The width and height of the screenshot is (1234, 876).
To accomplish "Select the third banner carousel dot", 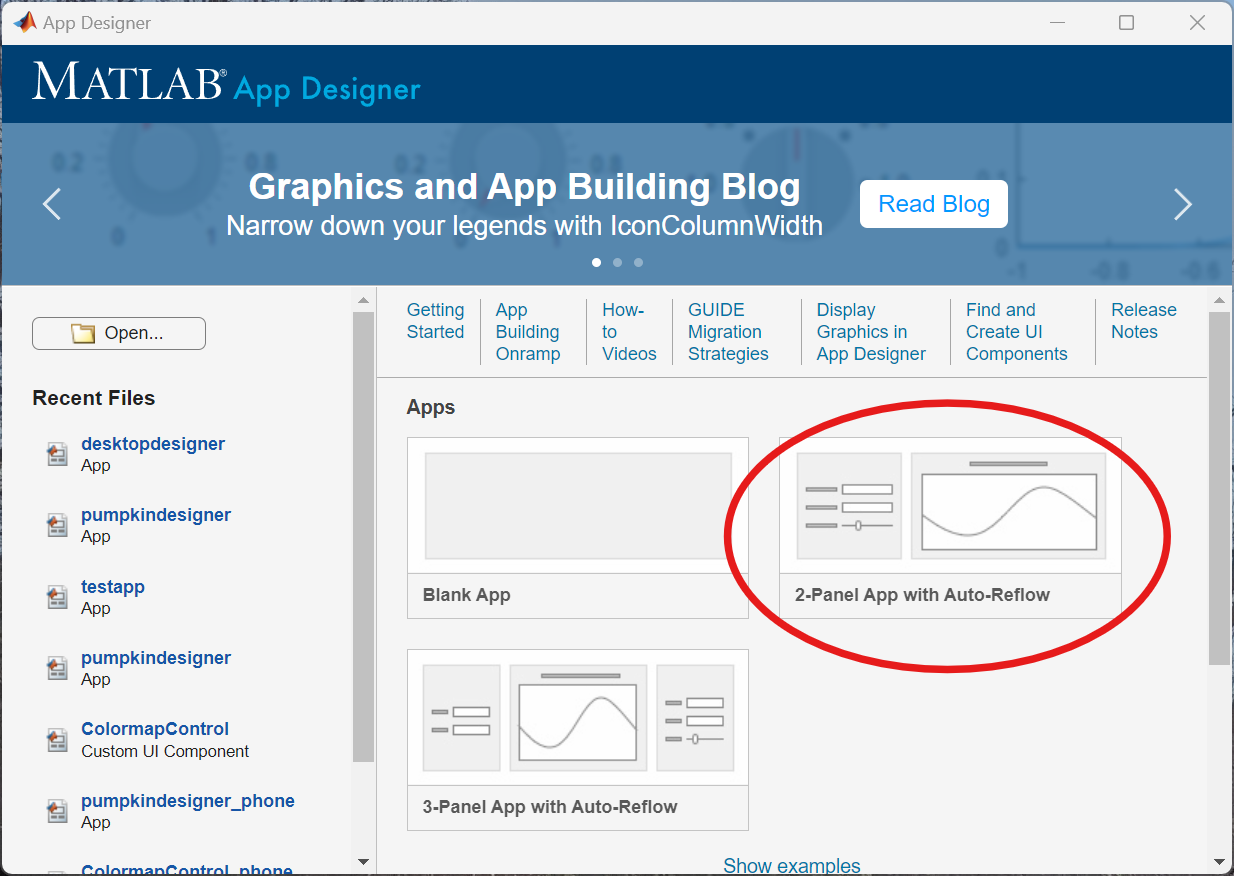I will pos(638,263).
